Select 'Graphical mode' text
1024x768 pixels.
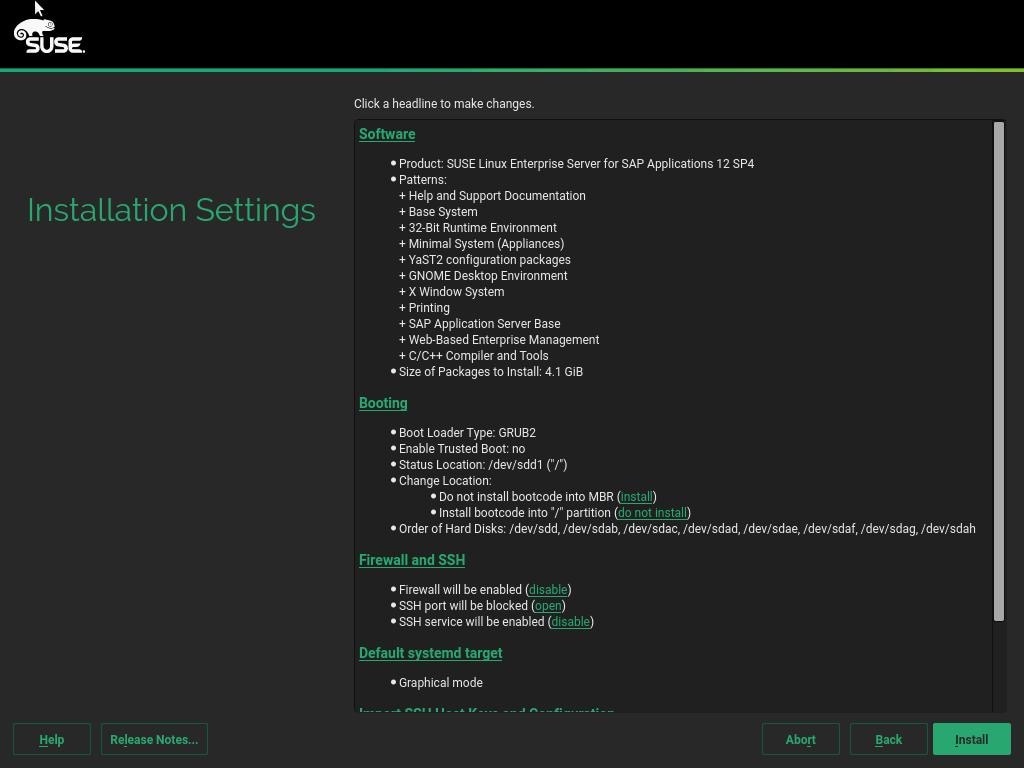[441, 682]
